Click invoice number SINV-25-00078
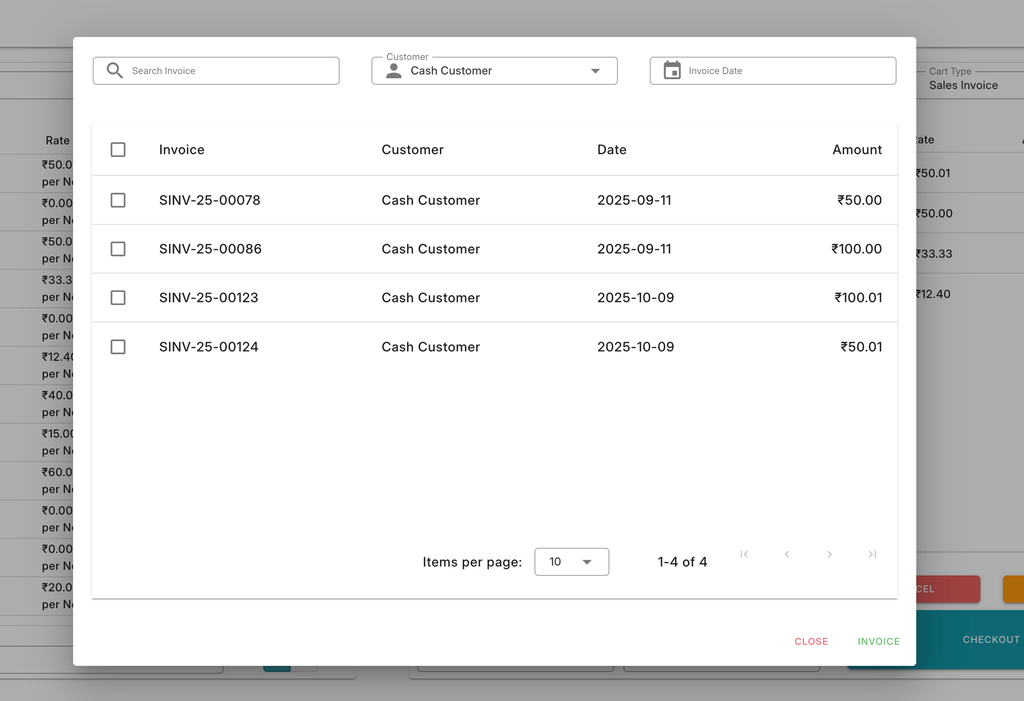 [x=210, y=200]
